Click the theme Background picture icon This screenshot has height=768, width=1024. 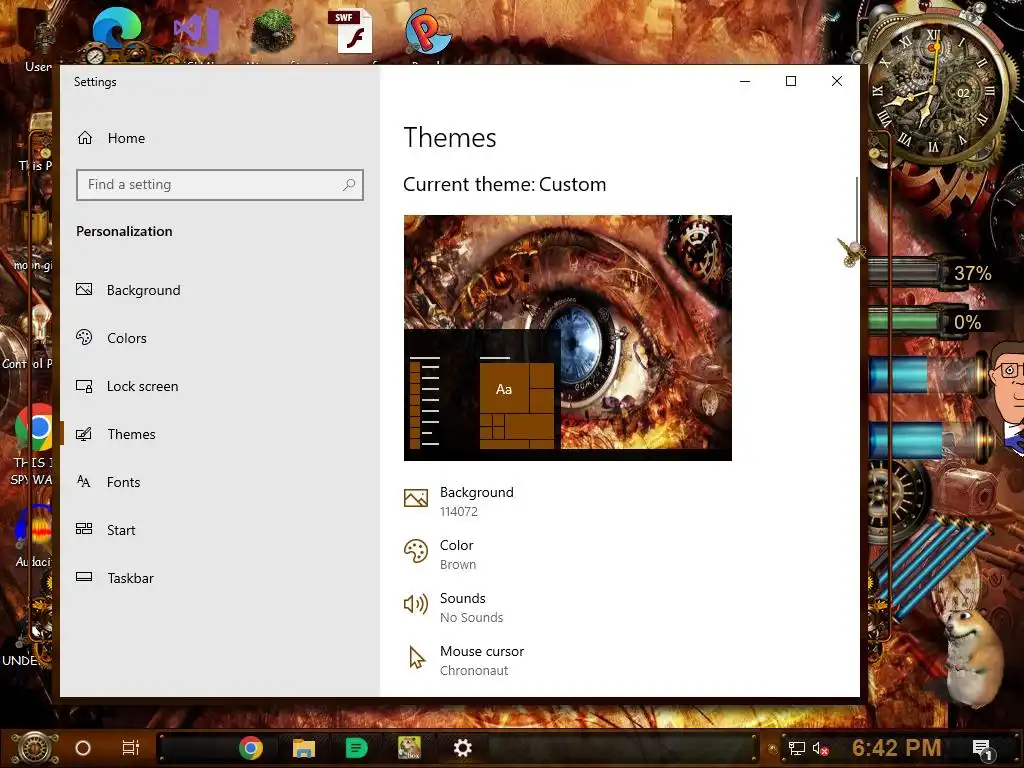coord(416,498)
